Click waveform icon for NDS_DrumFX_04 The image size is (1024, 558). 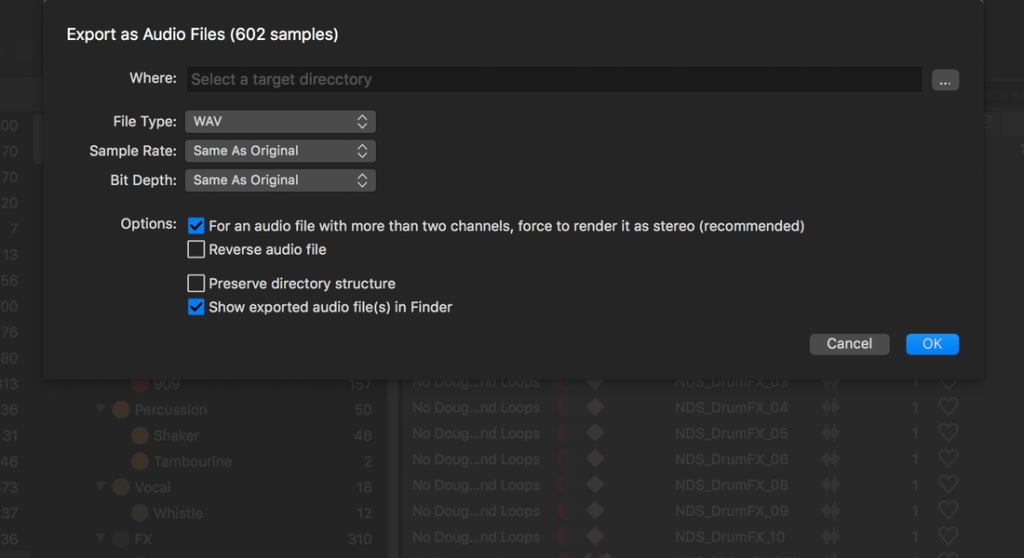[830, 408]
